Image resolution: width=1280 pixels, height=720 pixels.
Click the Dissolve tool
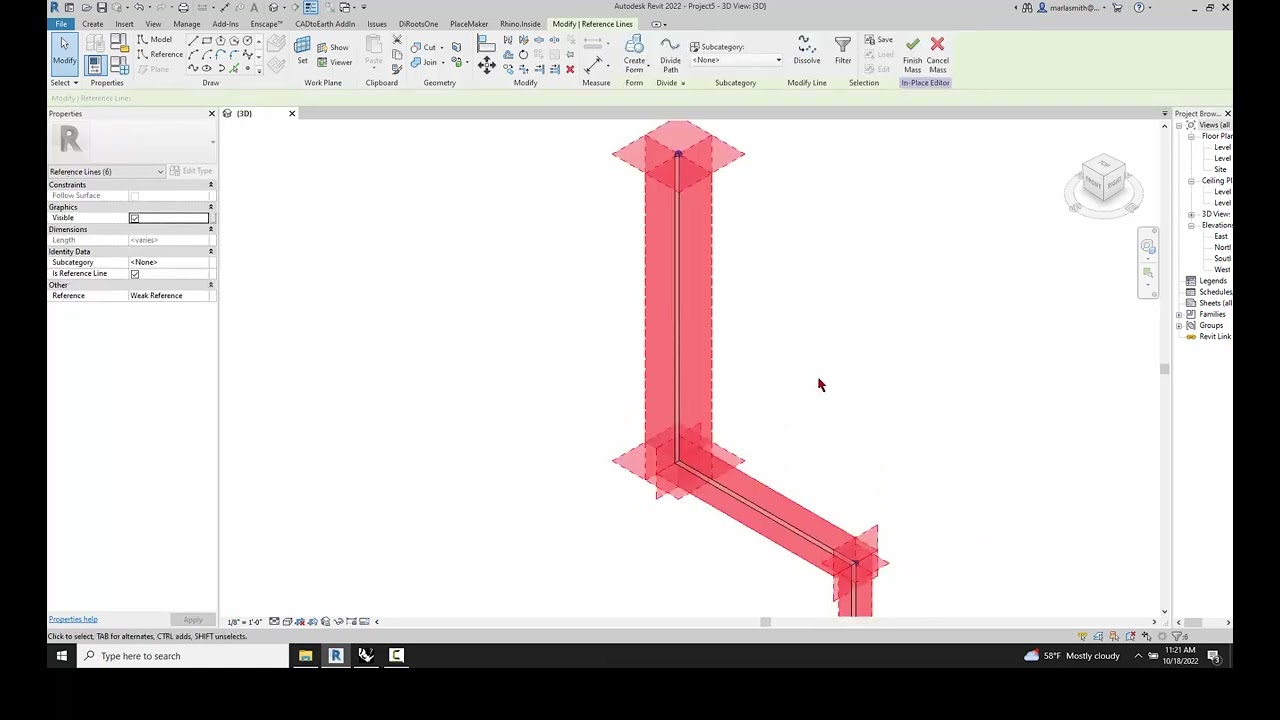pyautogui.click(x=806, y=51)
